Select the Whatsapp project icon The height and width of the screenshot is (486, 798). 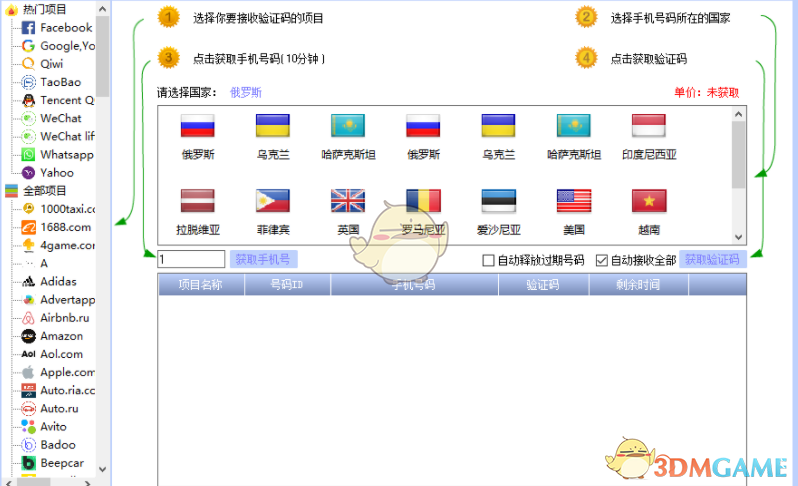point(28,155)
